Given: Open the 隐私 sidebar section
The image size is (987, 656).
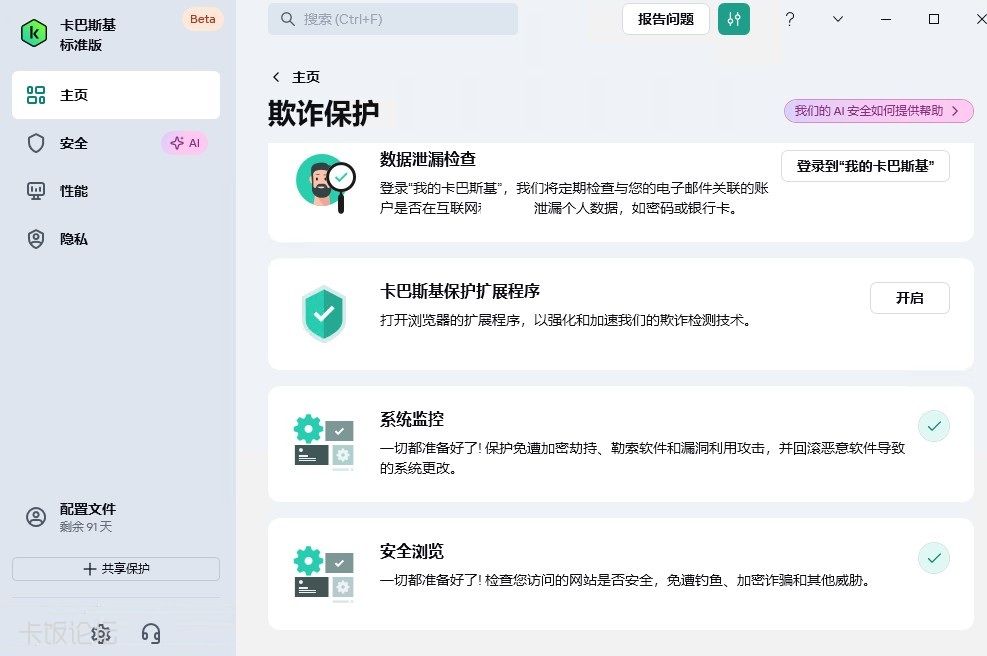Looking at the screenshot, I should [x=116, y=239].
